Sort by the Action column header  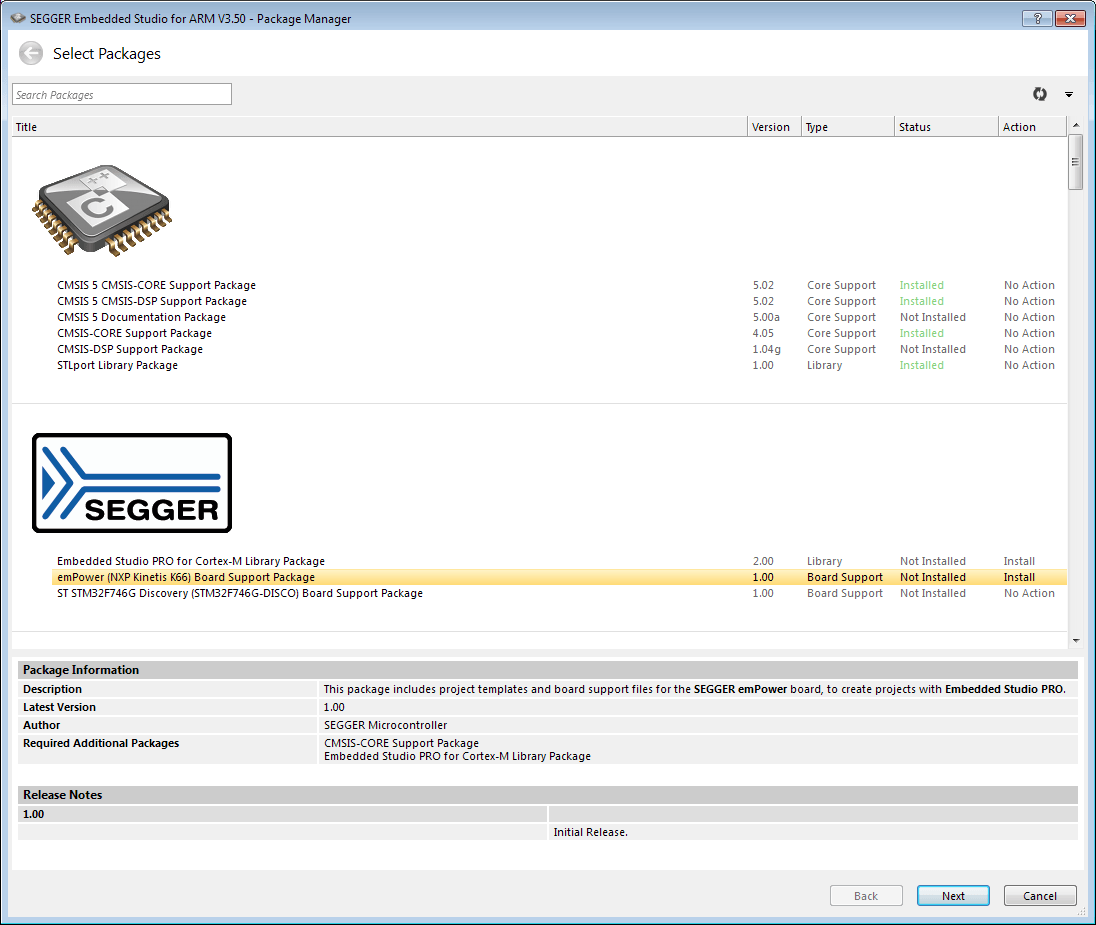(1032, 127)
